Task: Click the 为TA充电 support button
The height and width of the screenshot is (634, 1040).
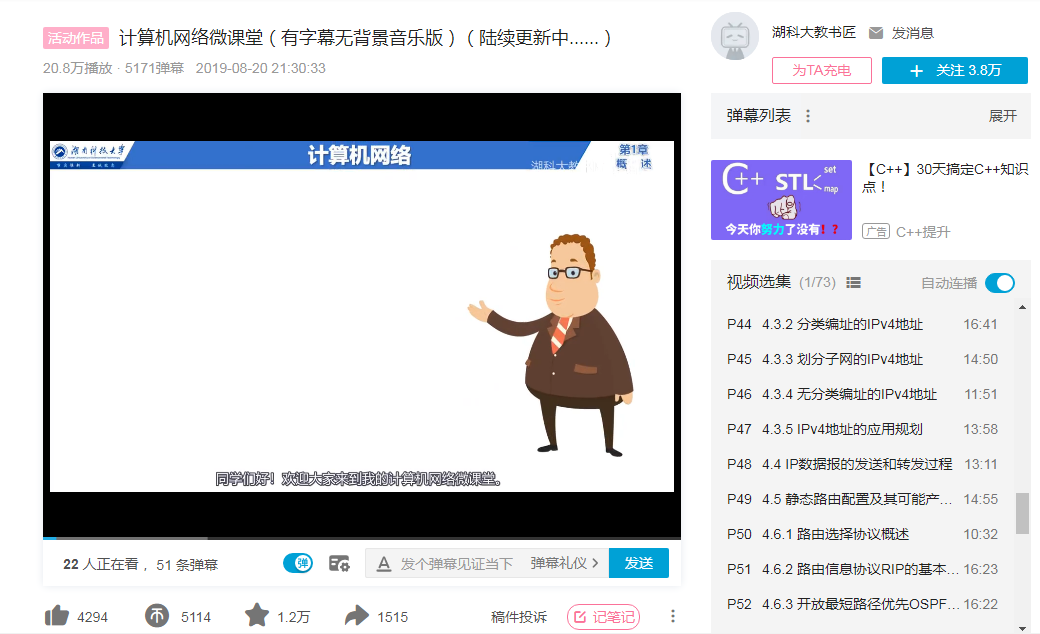Action: (821, 70)
